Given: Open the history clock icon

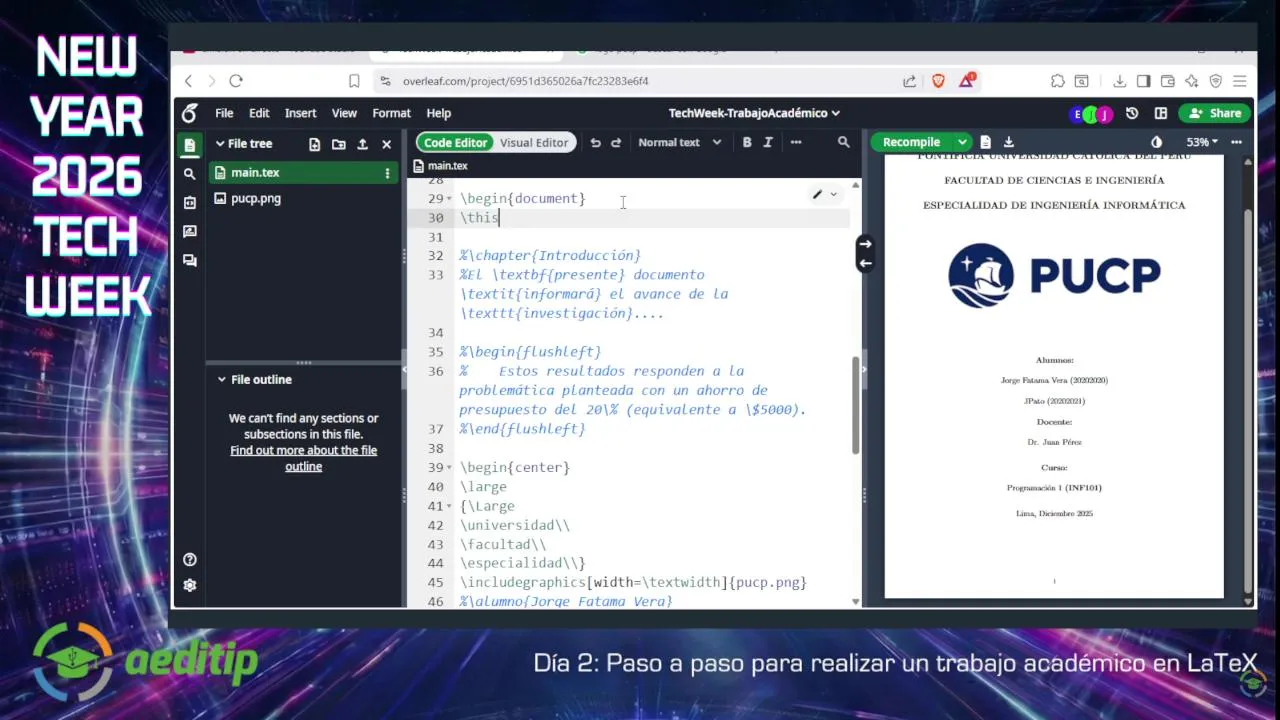Looking at the screenshot, I should (1132, 113).
